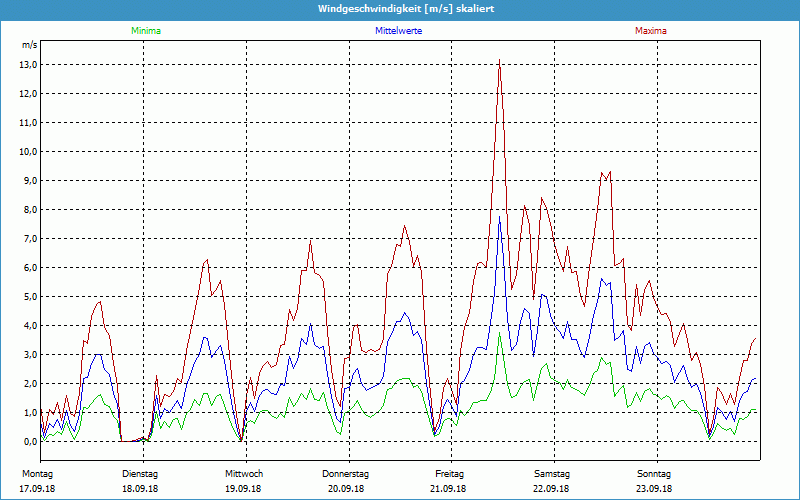This screenshot has width=800, height=500.
Task: Select the red 'Maxima' legend label
Action: click(651, 31)
